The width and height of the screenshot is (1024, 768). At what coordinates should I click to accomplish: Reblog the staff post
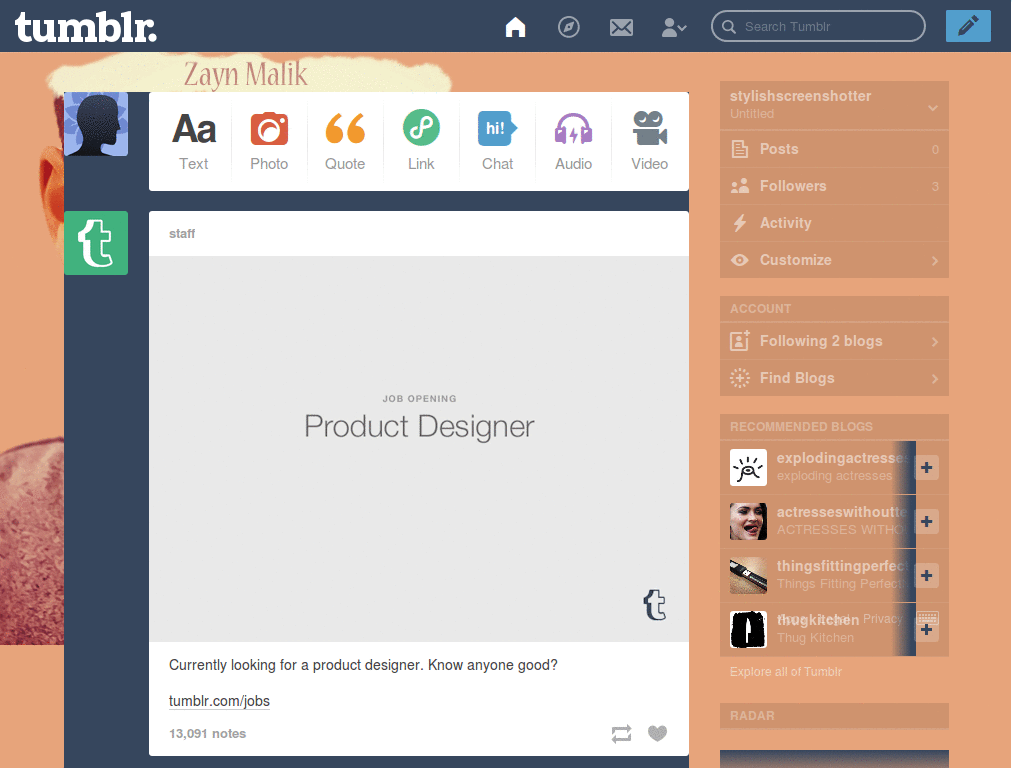pos(621,733)
